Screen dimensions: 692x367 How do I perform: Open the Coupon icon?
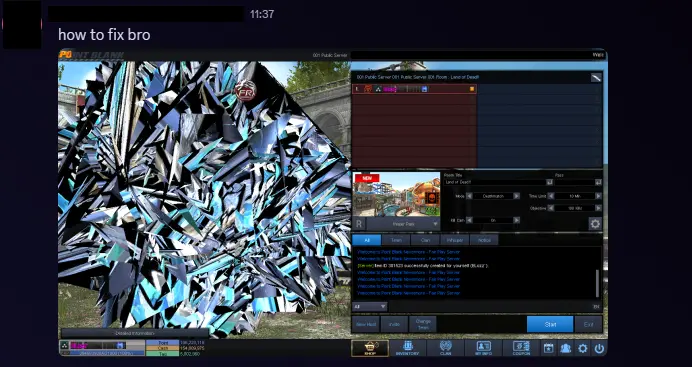[x=521, y=348]
